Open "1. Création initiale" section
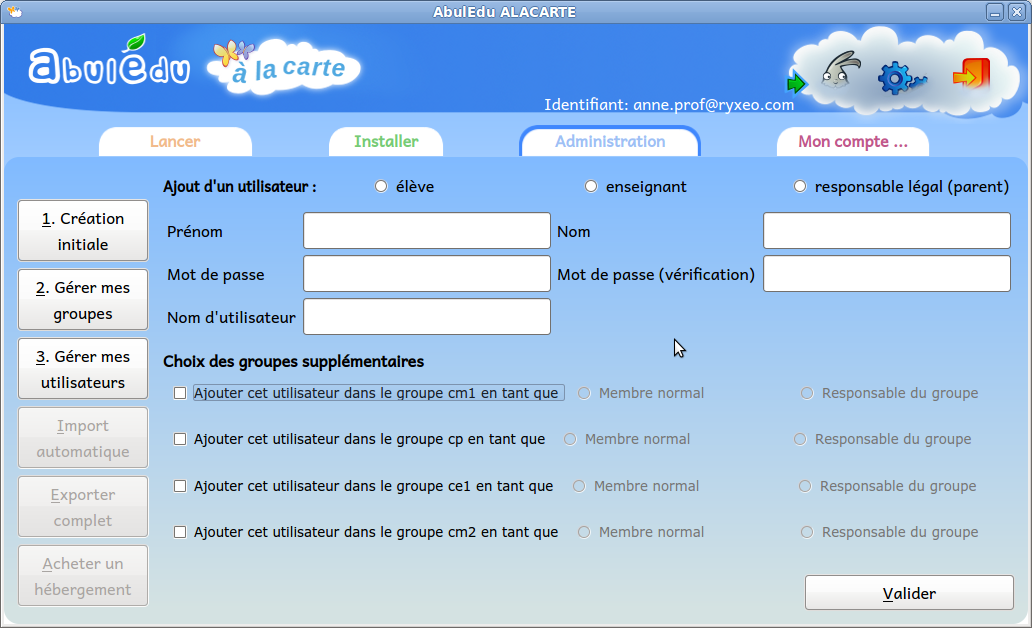 click(83, 231)
